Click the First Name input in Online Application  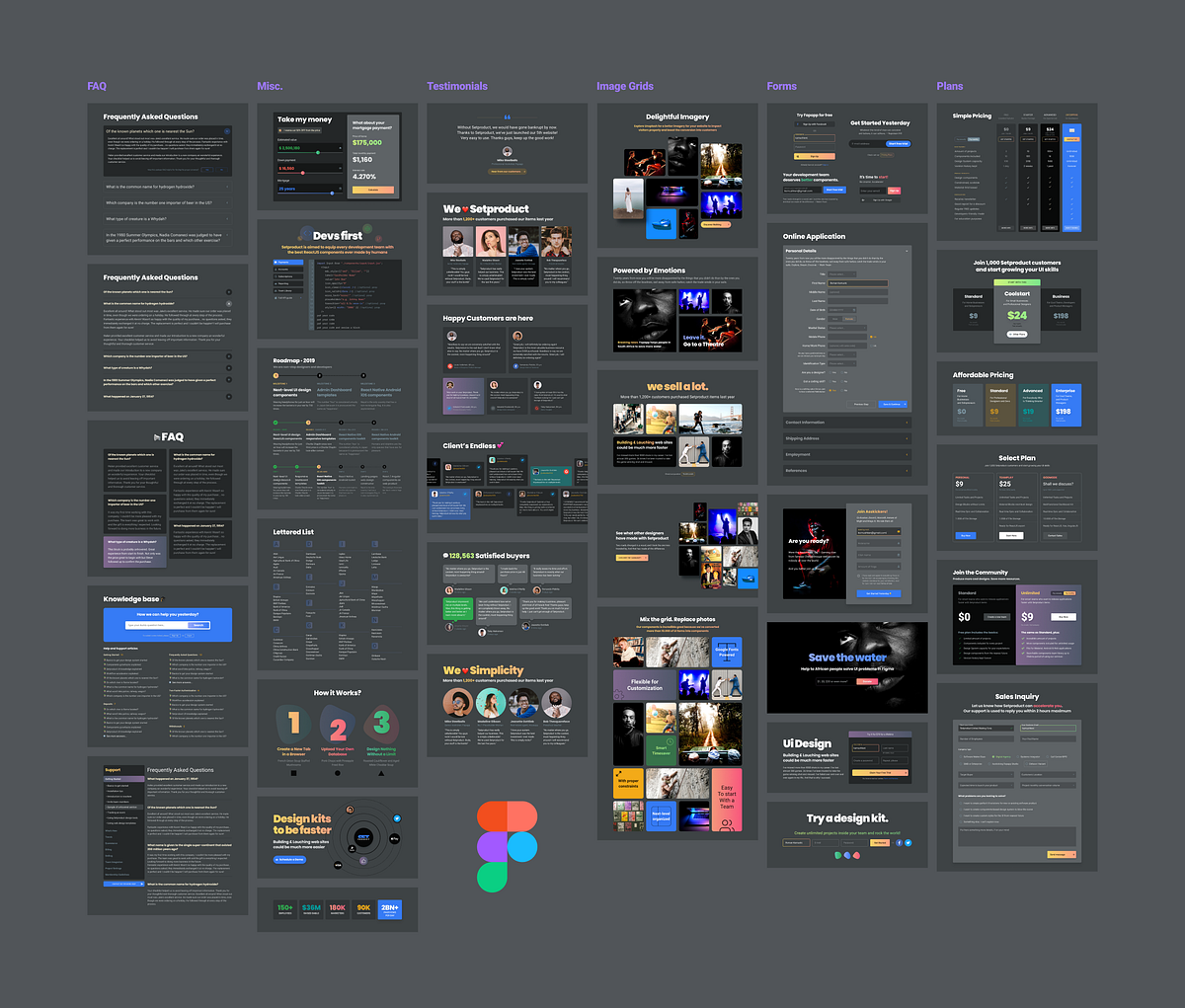click(x=857, y=283)
